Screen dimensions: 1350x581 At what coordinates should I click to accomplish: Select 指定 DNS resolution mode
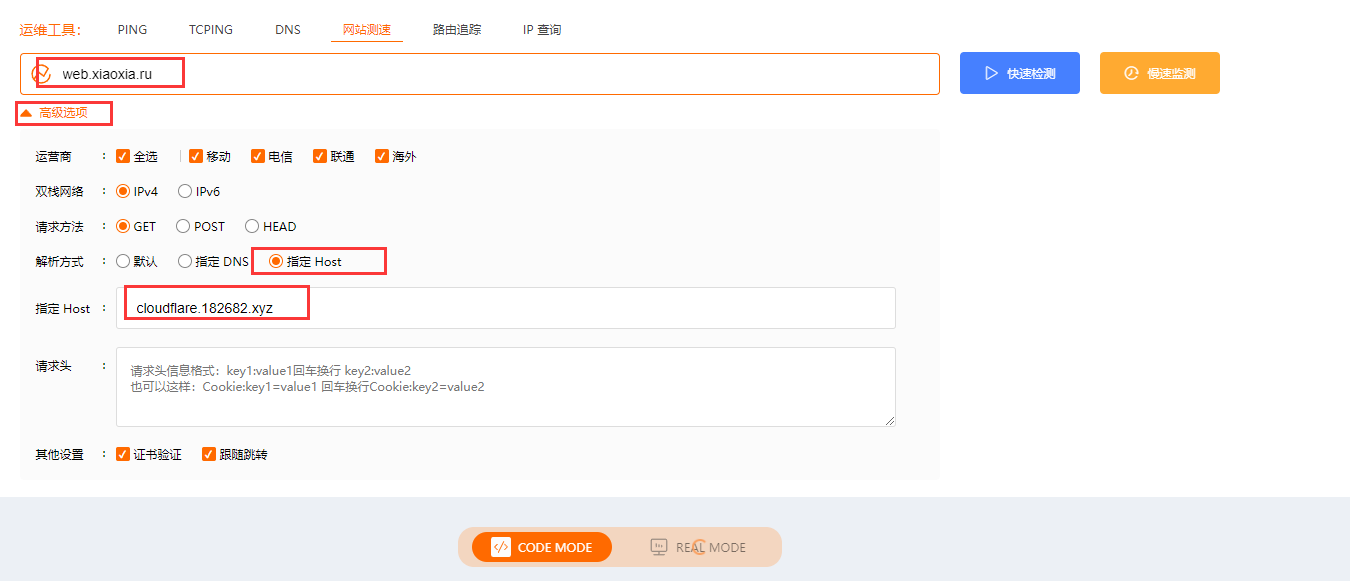tap(185, 262)
